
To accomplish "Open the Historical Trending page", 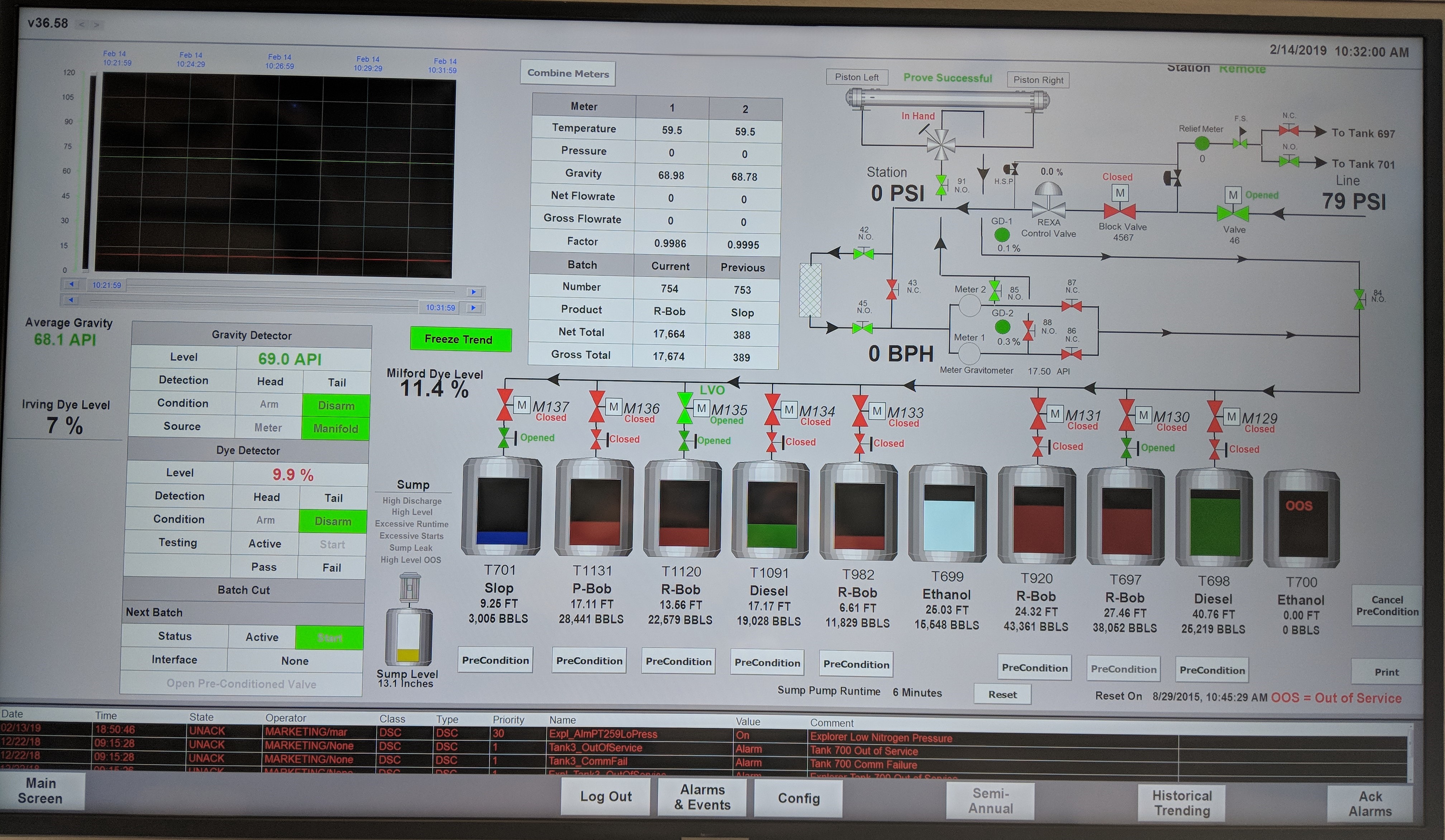I will click(x=1181, y=803).
